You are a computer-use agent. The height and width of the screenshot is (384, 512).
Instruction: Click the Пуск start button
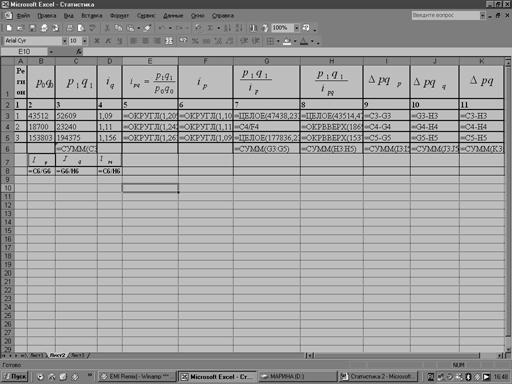tap(15, 377)
